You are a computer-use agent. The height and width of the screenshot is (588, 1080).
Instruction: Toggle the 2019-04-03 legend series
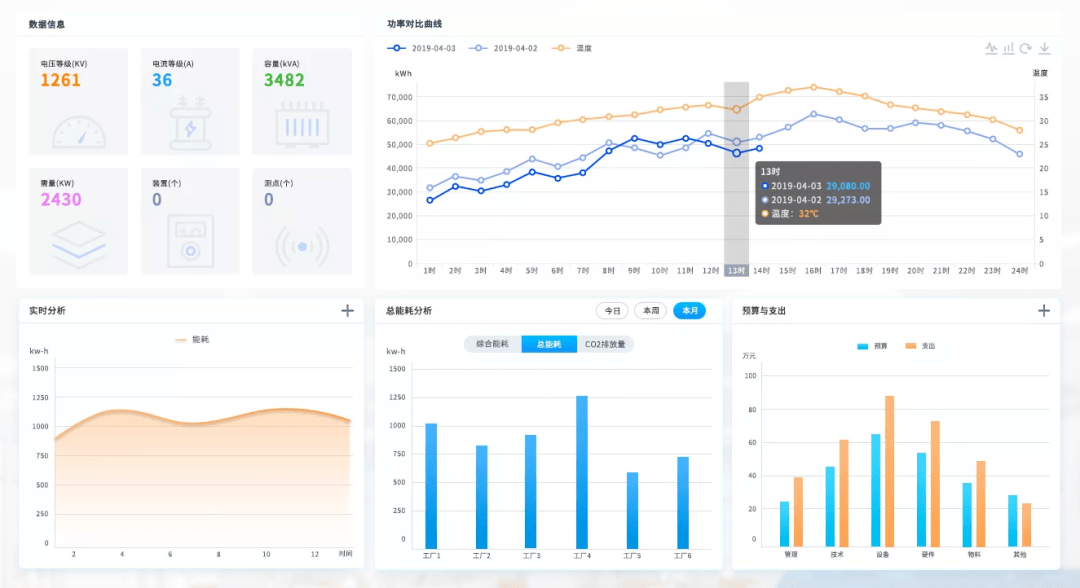click(422, 48)
